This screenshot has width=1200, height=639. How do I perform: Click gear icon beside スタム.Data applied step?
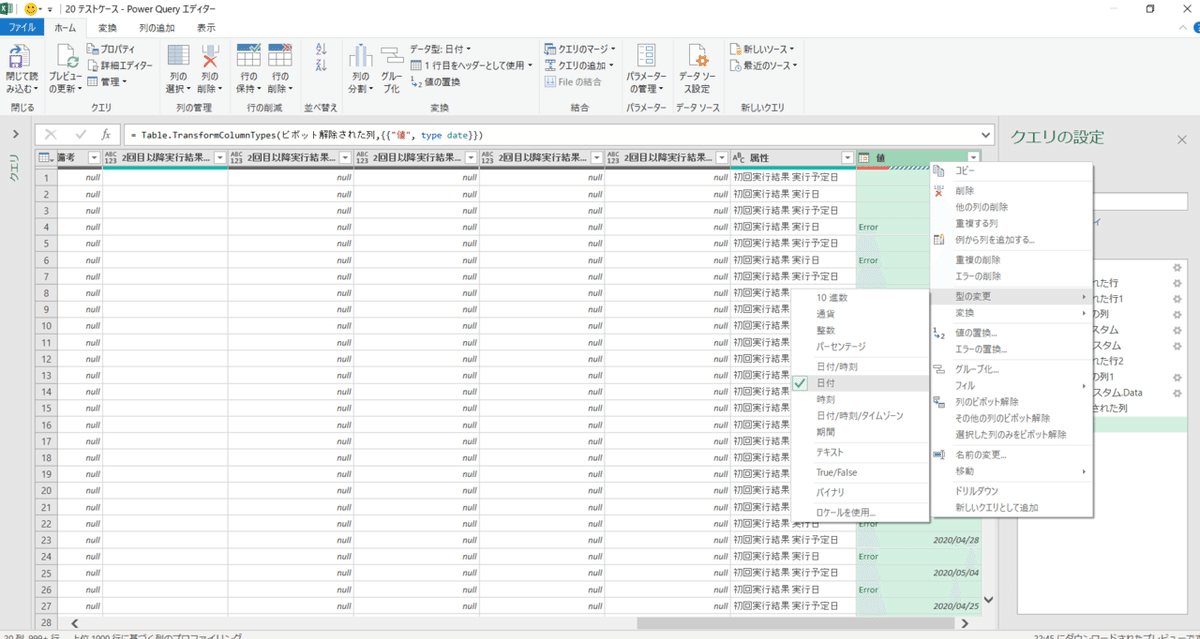(1177, 392)
